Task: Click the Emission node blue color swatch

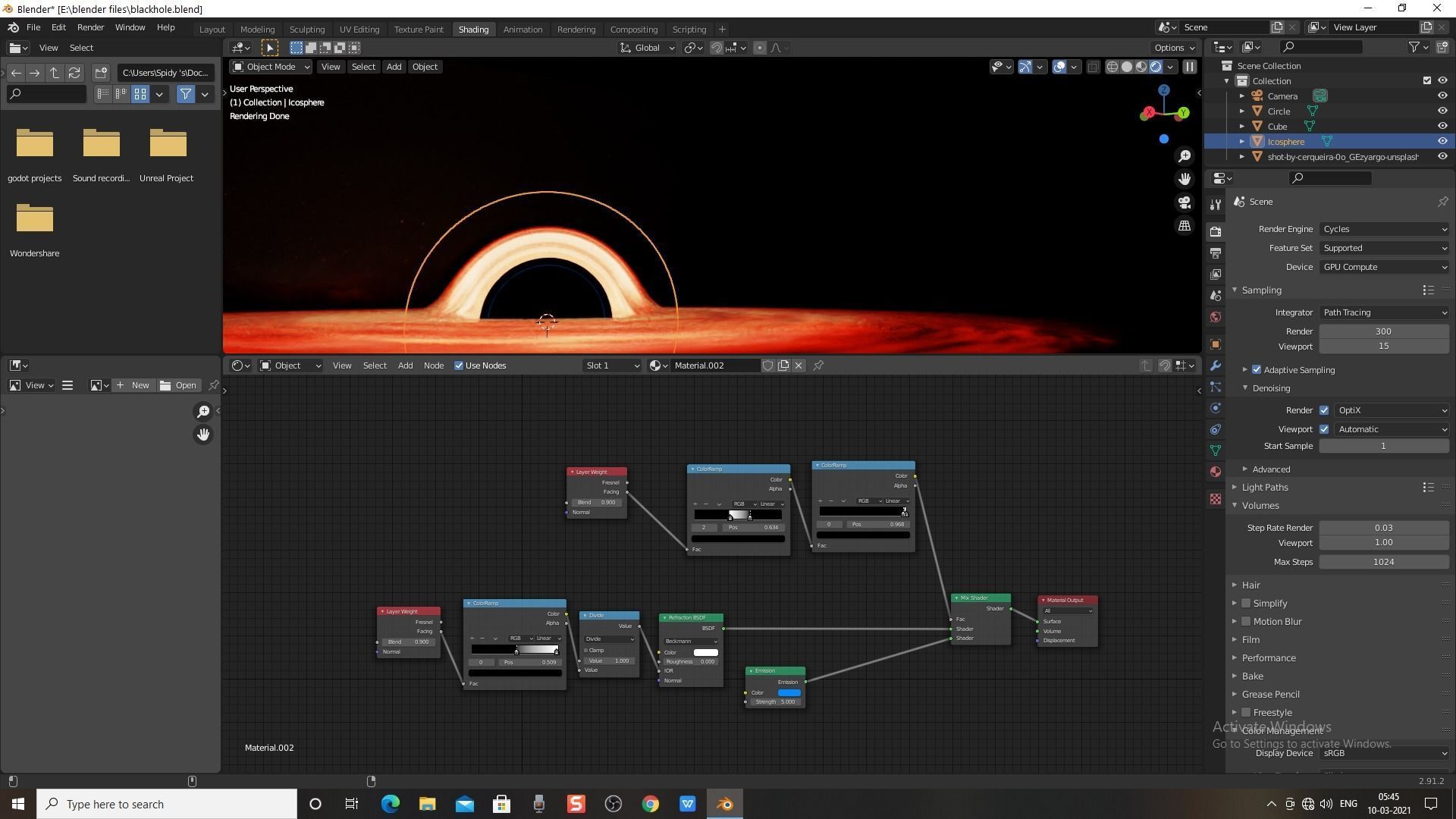Action: (789, 693)
